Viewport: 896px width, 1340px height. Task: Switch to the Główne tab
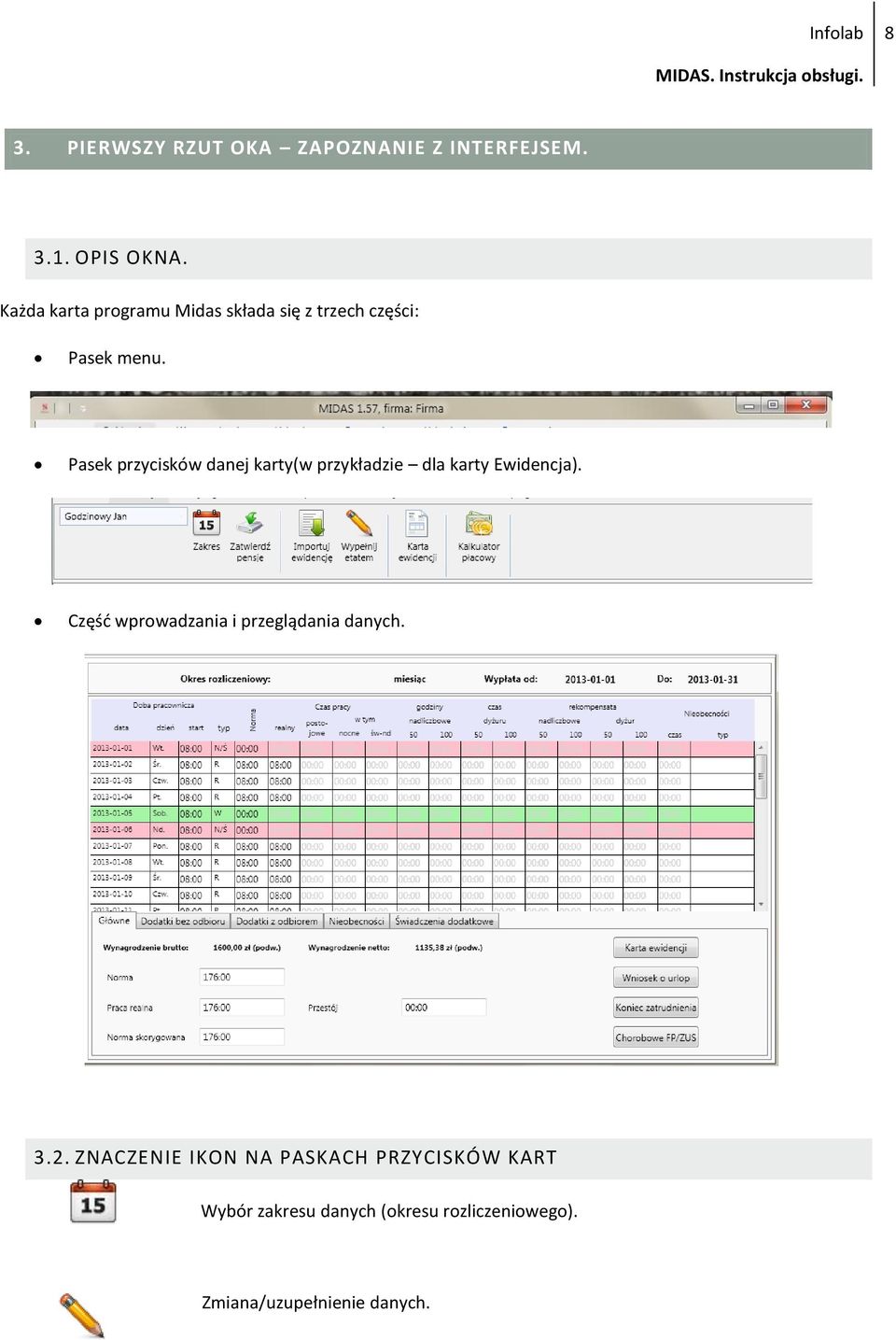114,921
